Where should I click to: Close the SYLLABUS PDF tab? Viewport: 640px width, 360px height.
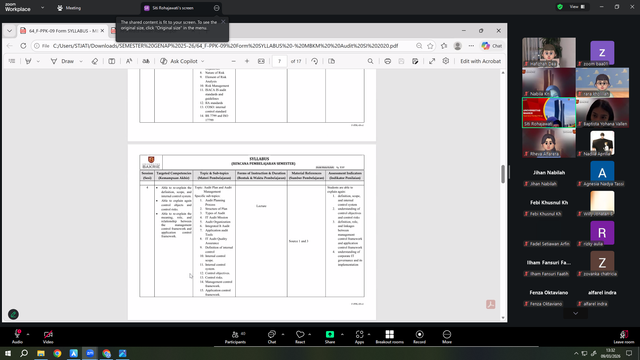[102, 31]
